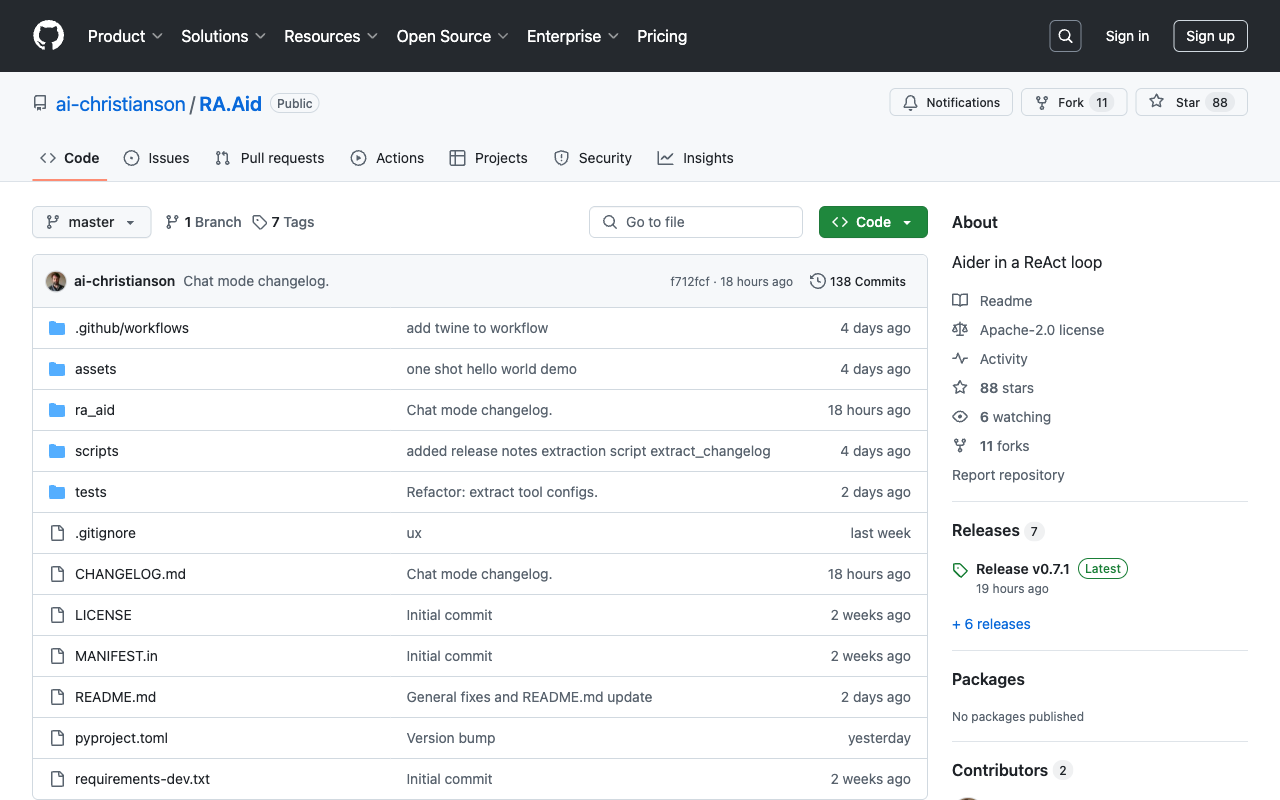Click the fork icon beside 11 forks
Image resolution: width=1280 pixels, height=800 pixels.
tap(960, 446)
